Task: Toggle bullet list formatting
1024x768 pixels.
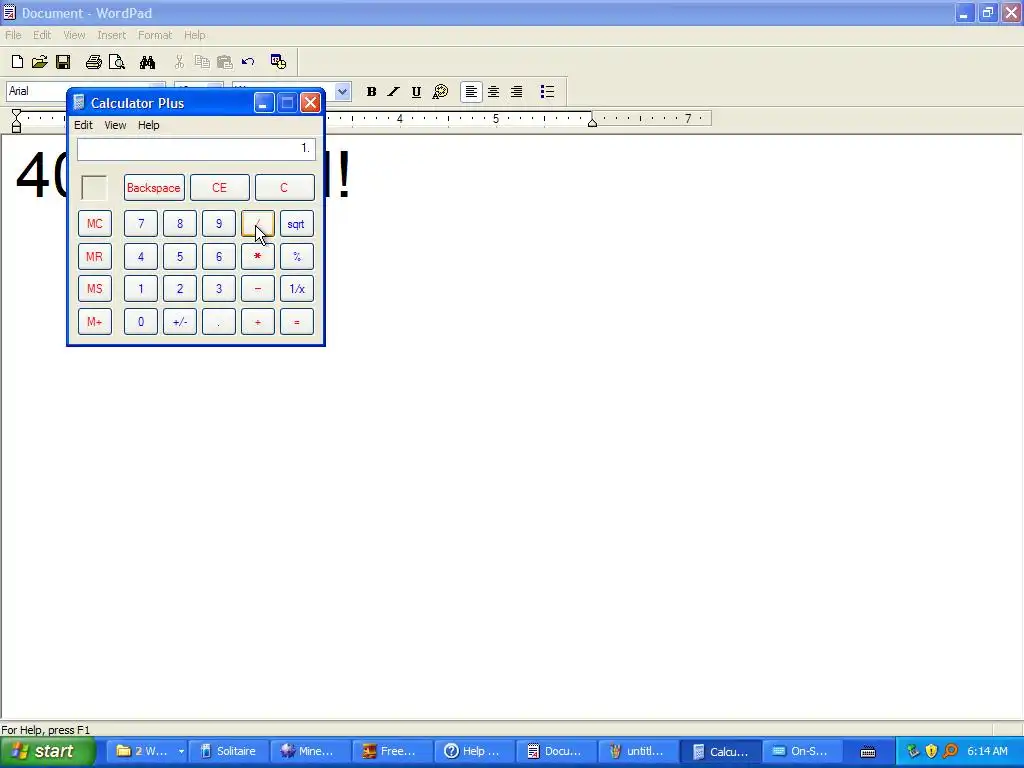Action: click(547, 92)
